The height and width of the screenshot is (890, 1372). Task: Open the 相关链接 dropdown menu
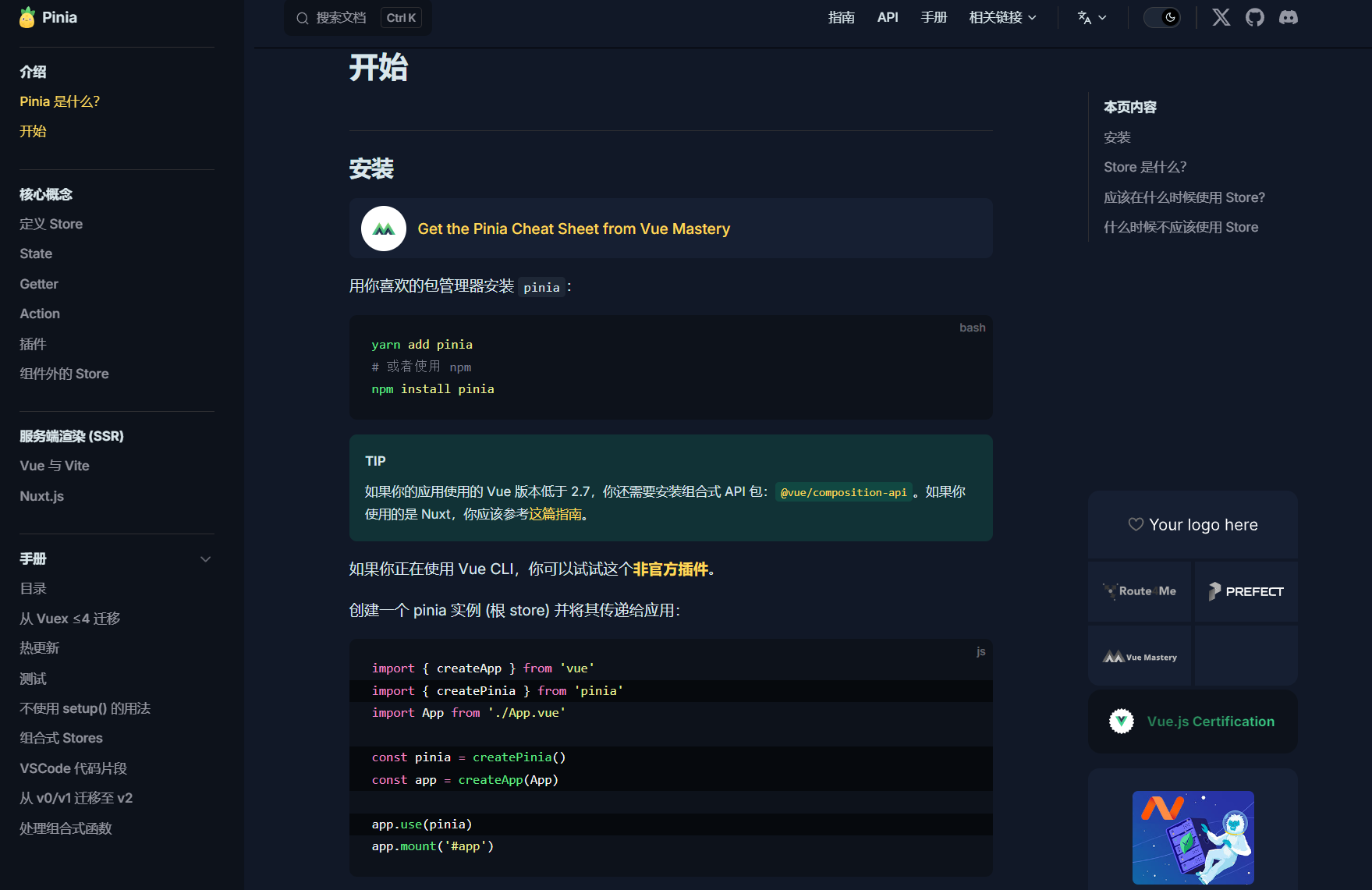tap(1003, 17)
